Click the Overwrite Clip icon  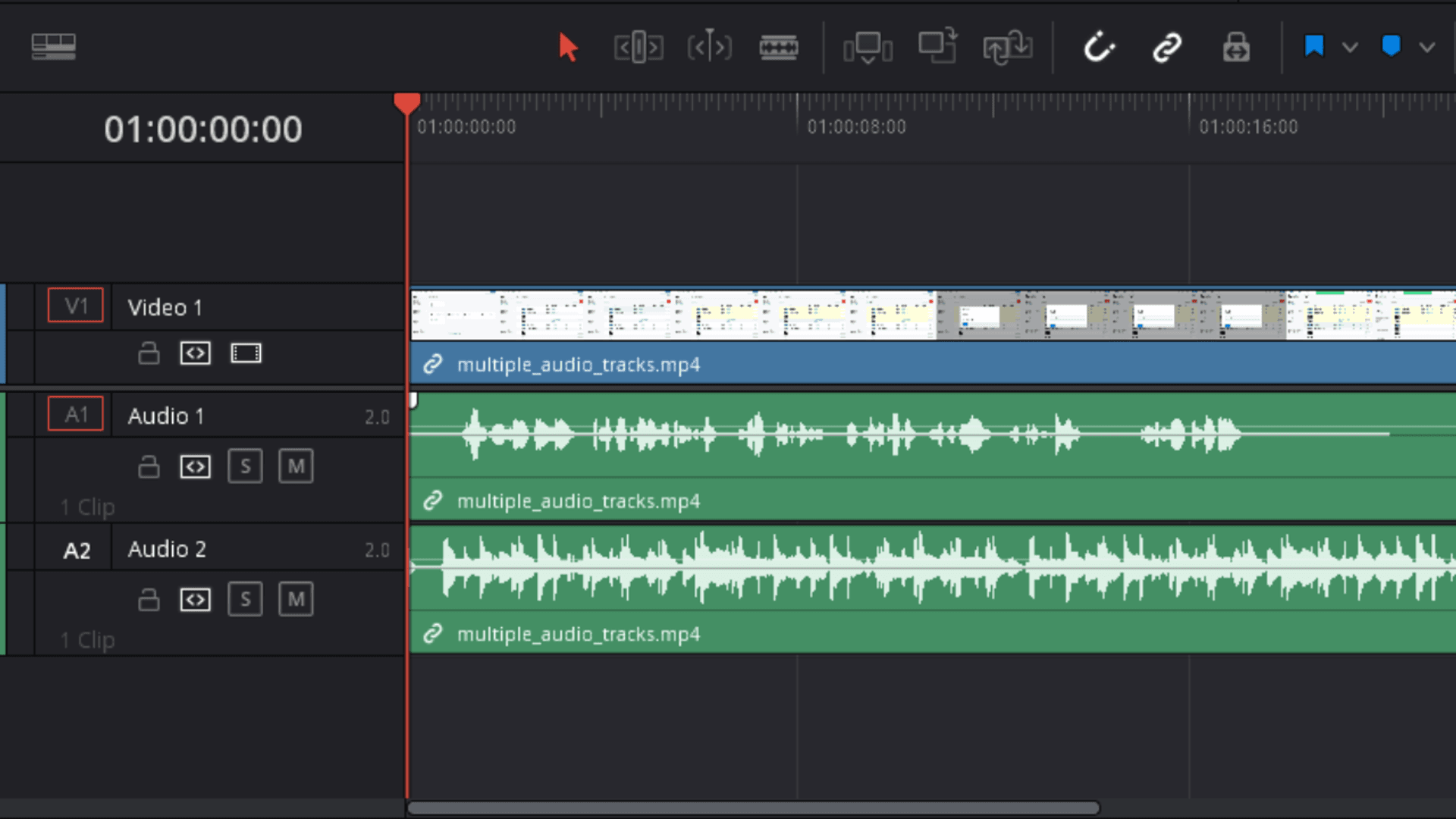(x=937, y=47)
